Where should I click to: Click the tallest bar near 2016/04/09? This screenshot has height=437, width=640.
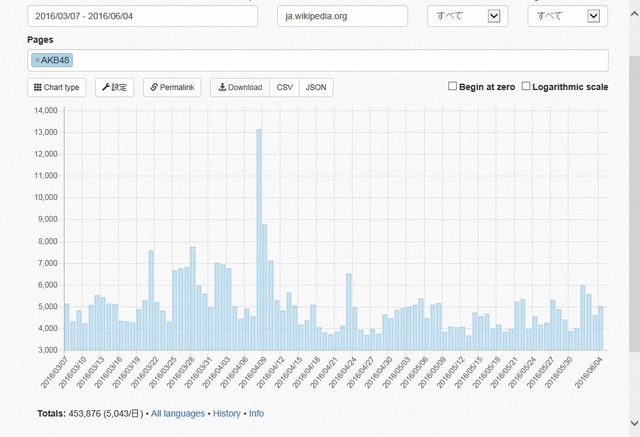pos(259,240)
